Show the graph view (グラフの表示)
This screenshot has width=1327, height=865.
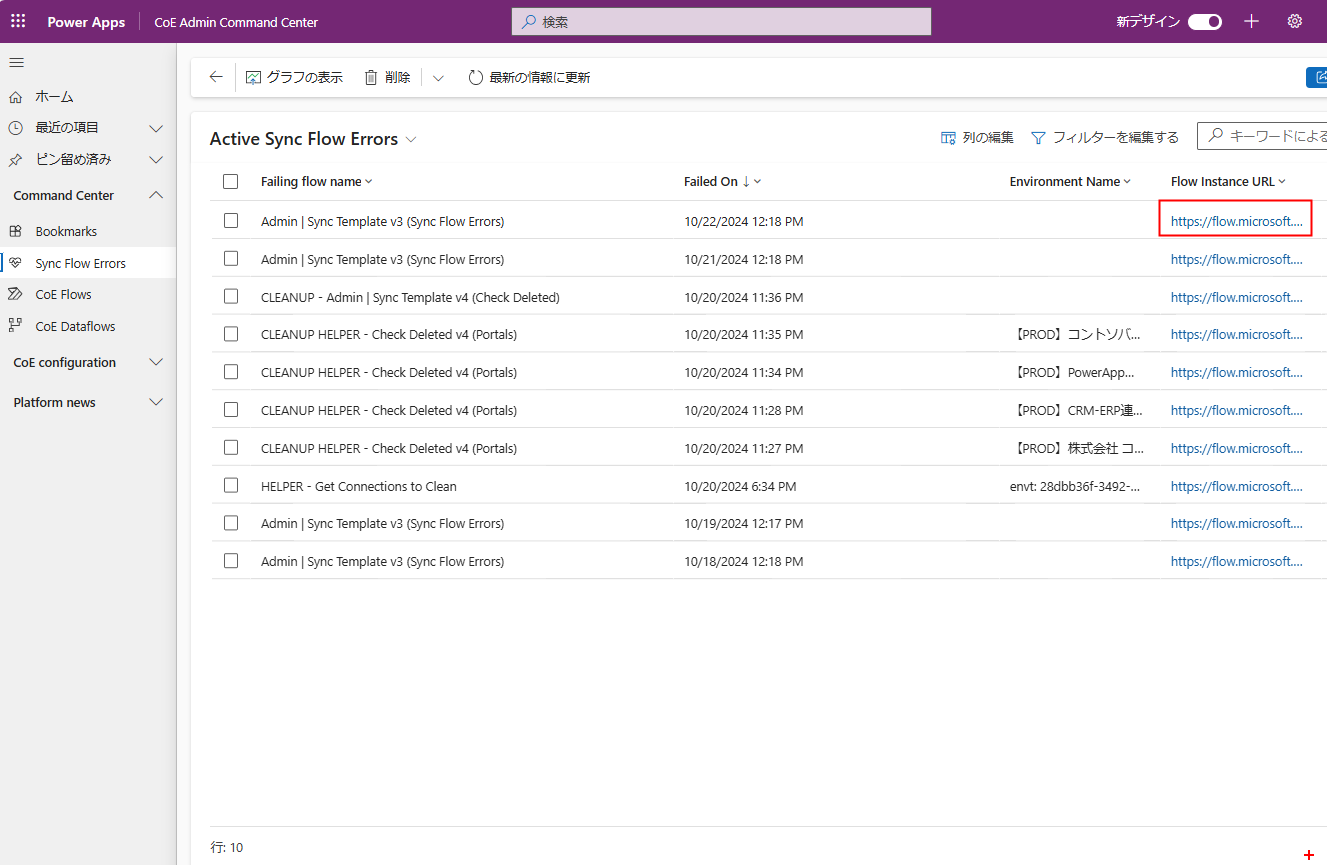[x=294, y=77]
